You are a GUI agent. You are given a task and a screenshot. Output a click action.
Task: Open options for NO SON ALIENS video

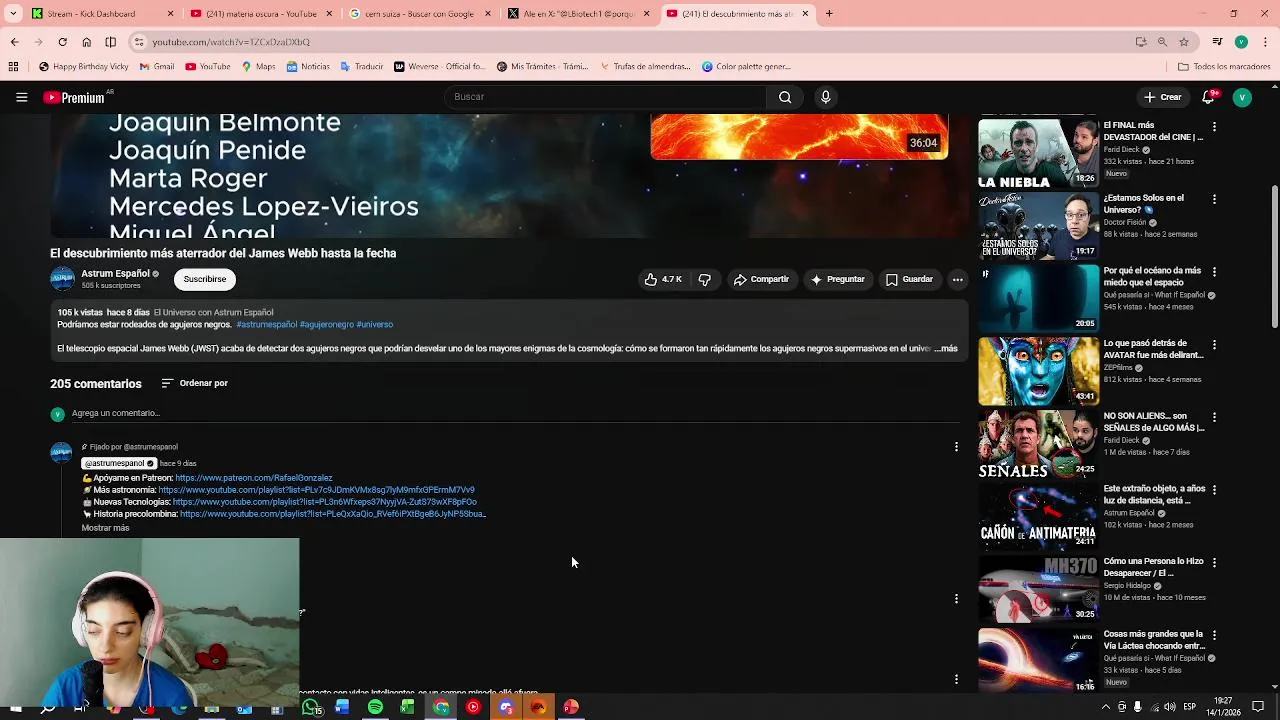pyautogui.click(x=1214, y=417)
